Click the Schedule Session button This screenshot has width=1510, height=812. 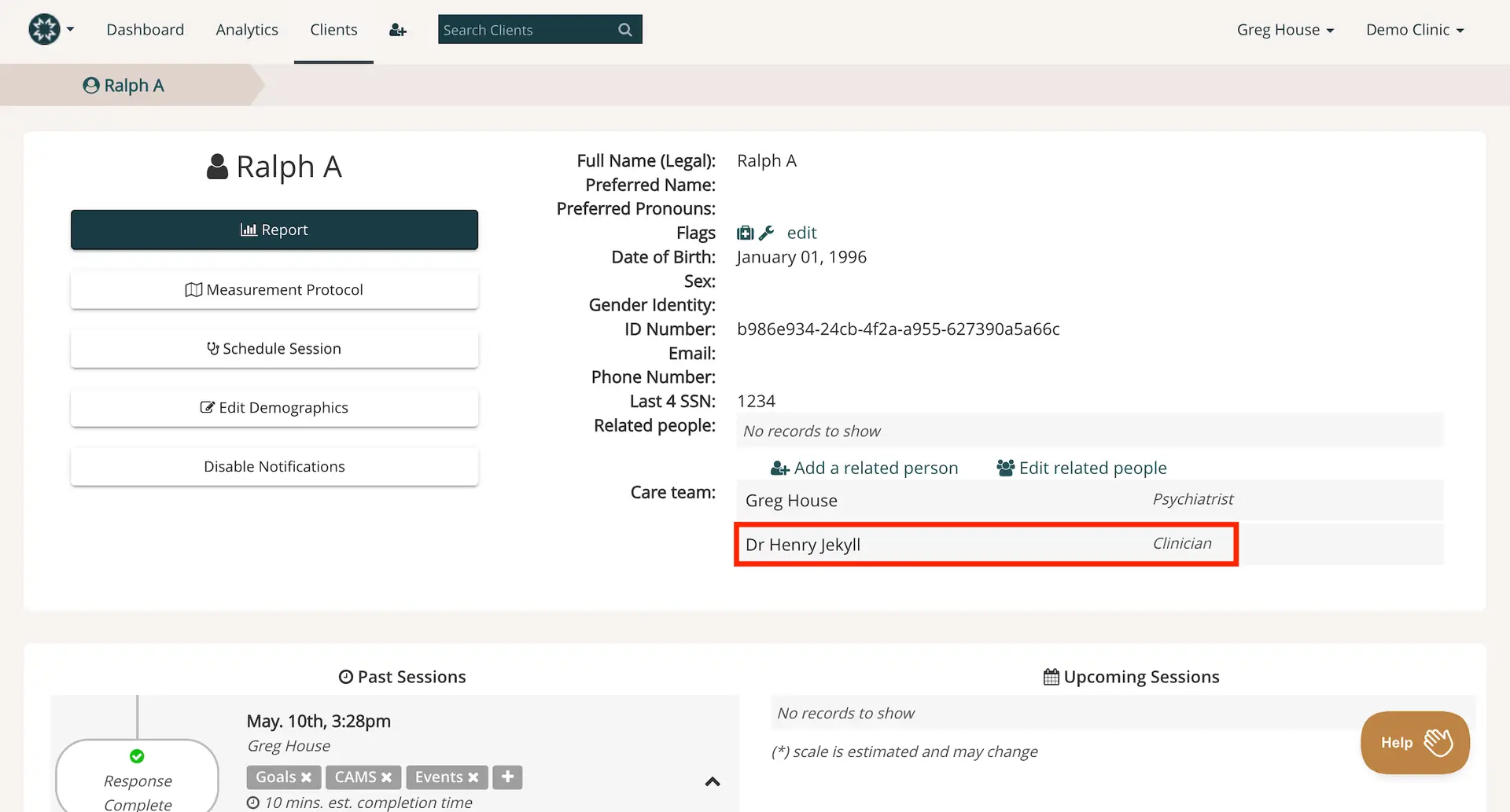tap(274, 348)
